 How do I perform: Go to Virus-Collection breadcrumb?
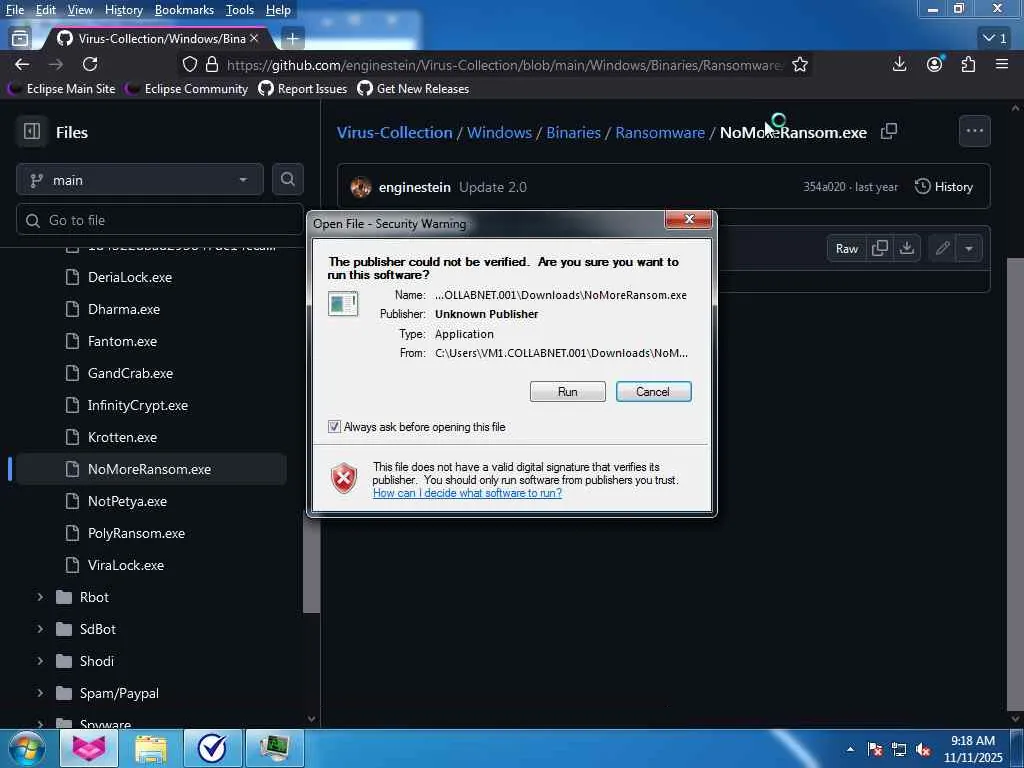coord(394,132)
